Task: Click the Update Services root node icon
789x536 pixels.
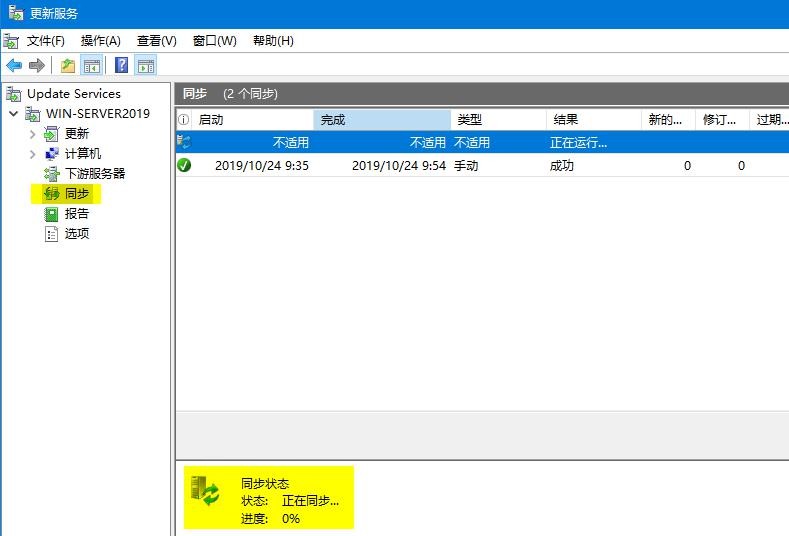Action: pyautogui.click(x=13, y=94)
